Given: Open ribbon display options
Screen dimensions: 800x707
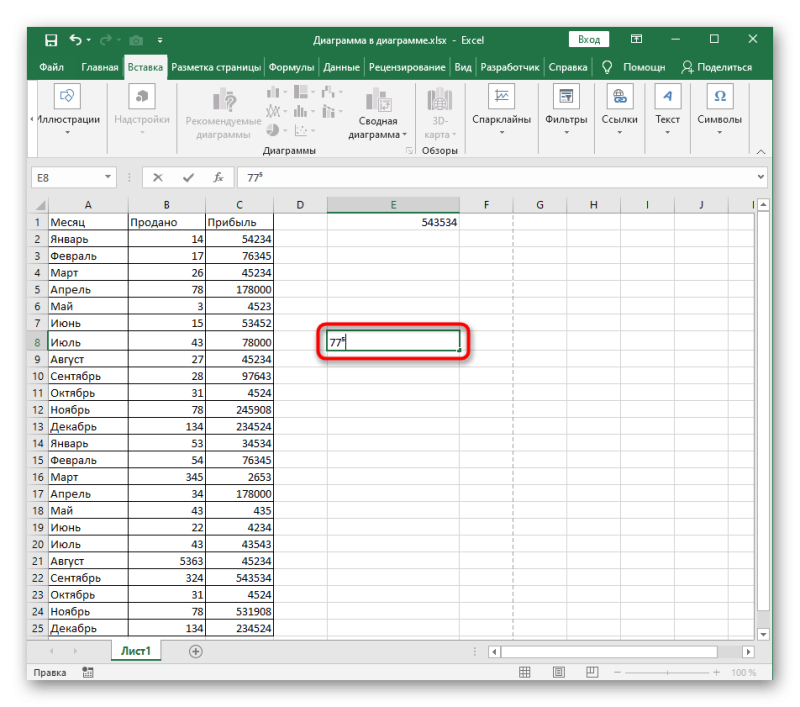Looking at the screenshot, I should [636, 39].
